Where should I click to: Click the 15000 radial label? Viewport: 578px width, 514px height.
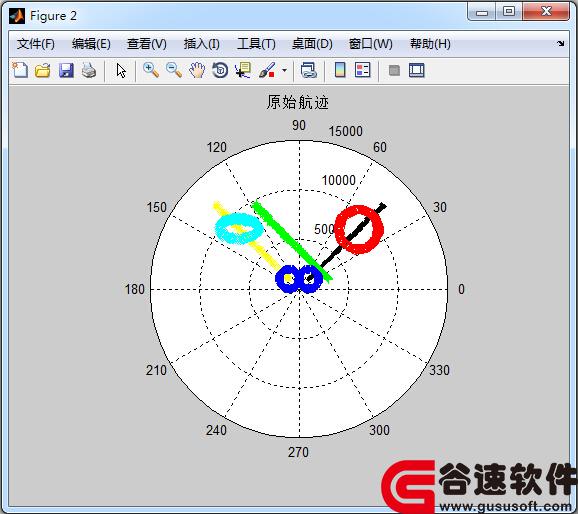(345, 131)
